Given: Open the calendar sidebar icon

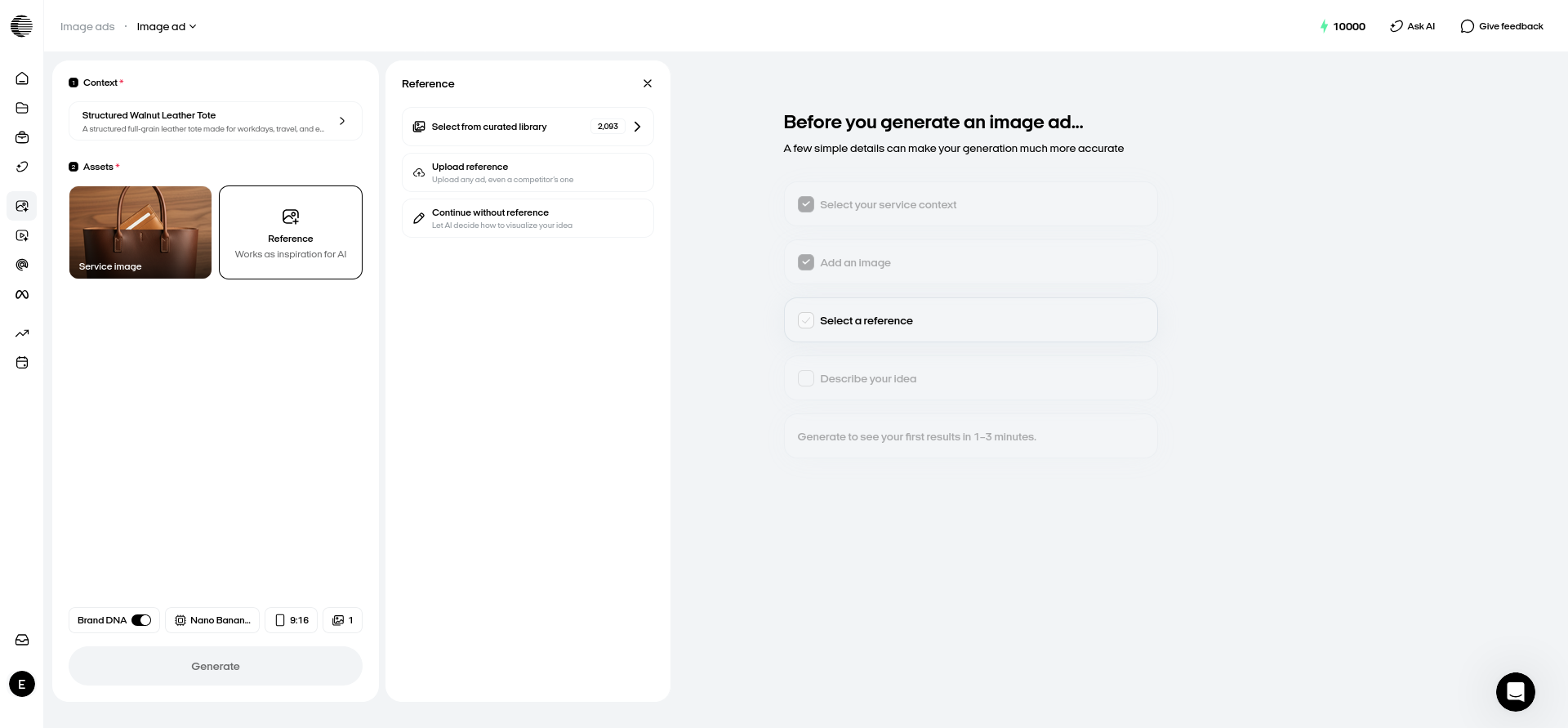Looking at the screenshot, I should [x=22, y=363].
